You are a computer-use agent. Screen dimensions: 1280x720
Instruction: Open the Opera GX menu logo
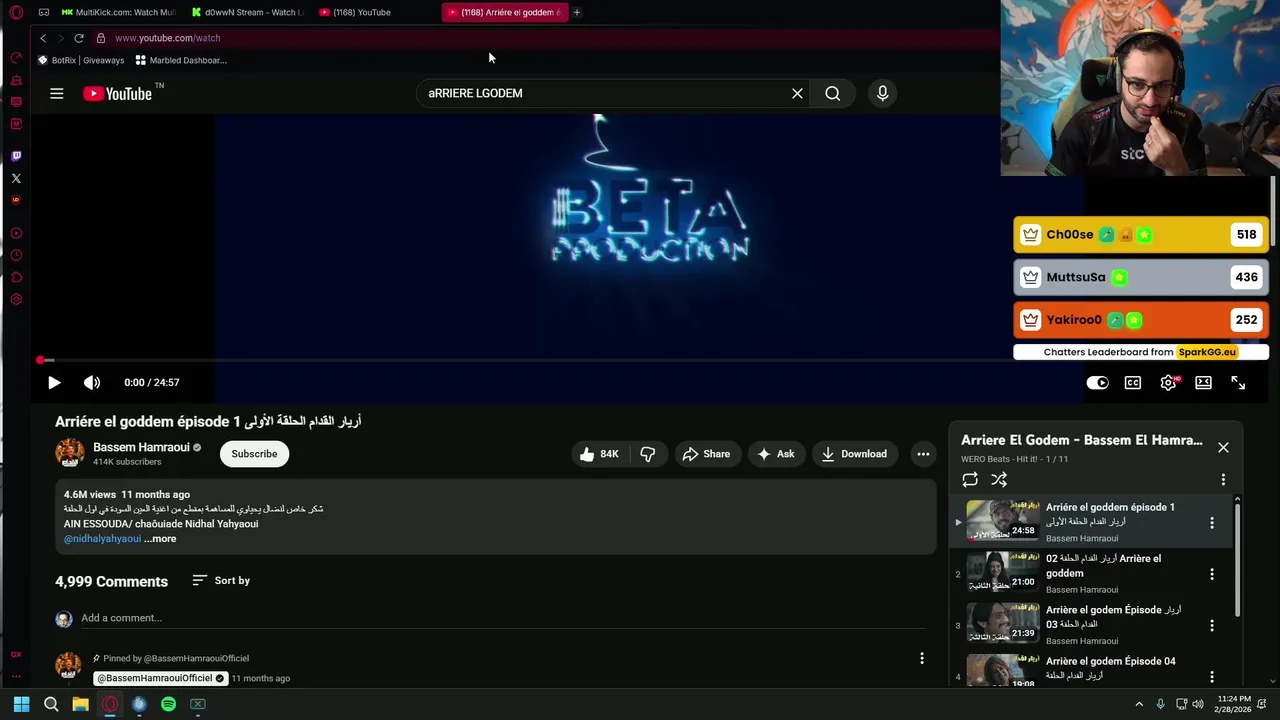coord(16,12)
